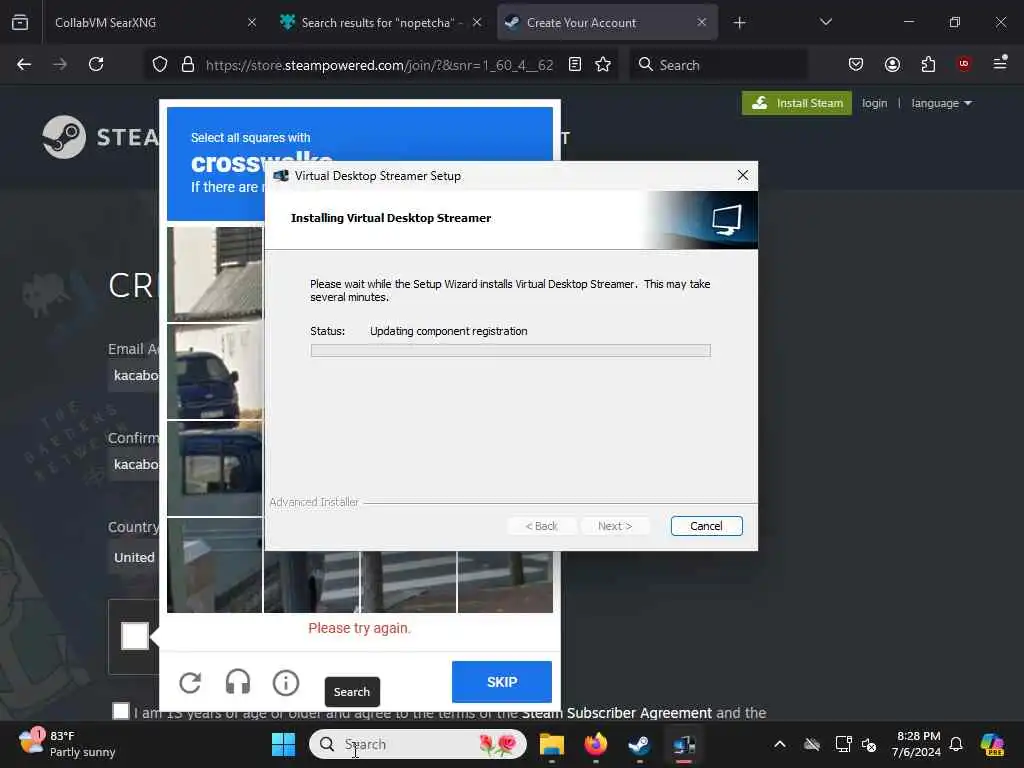Click the Steam URL address field
This screenshot has width=1024, height=768.
click(x=379, y=65)
